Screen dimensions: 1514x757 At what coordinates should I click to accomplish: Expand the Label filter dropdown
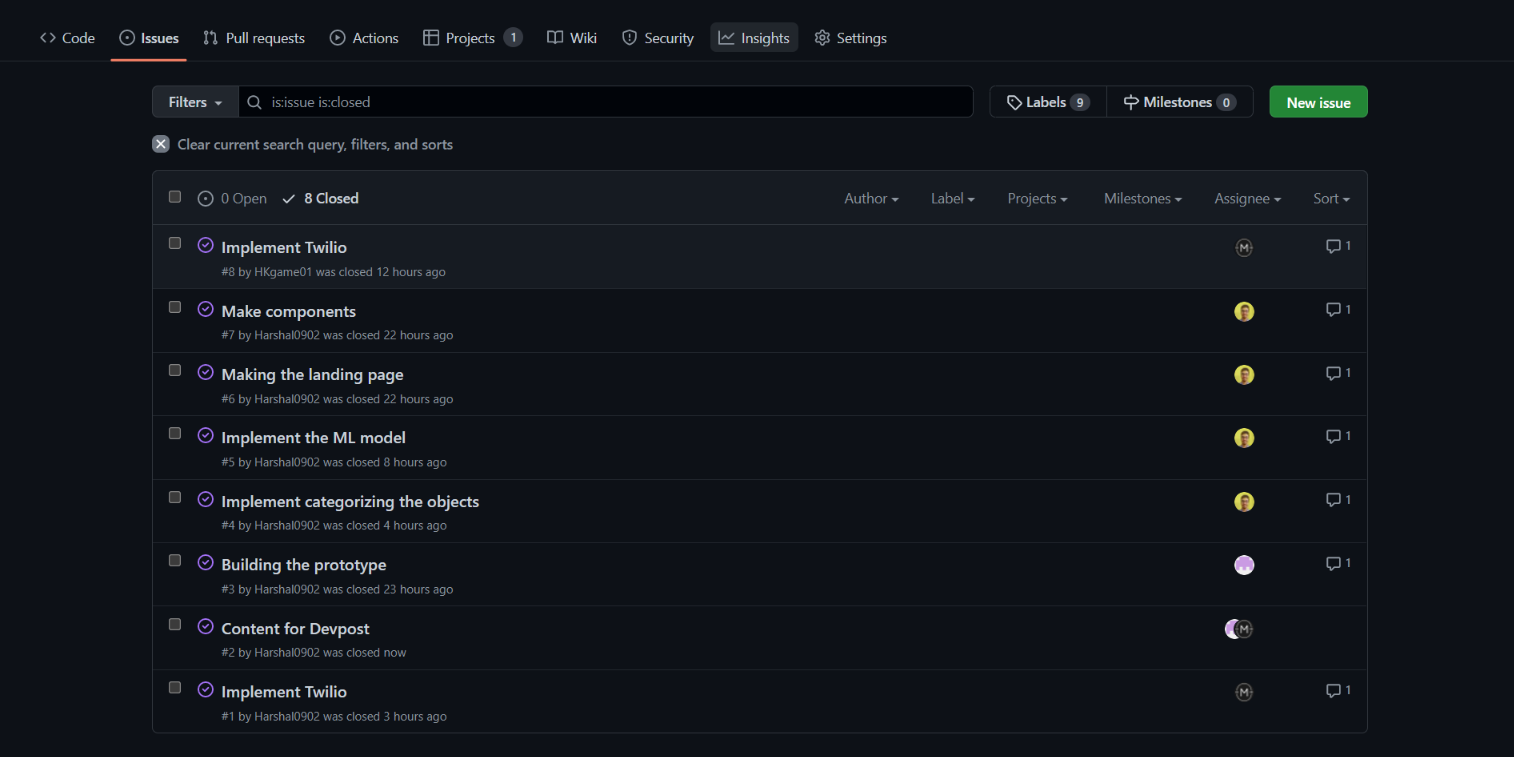(x=952, y=199)
